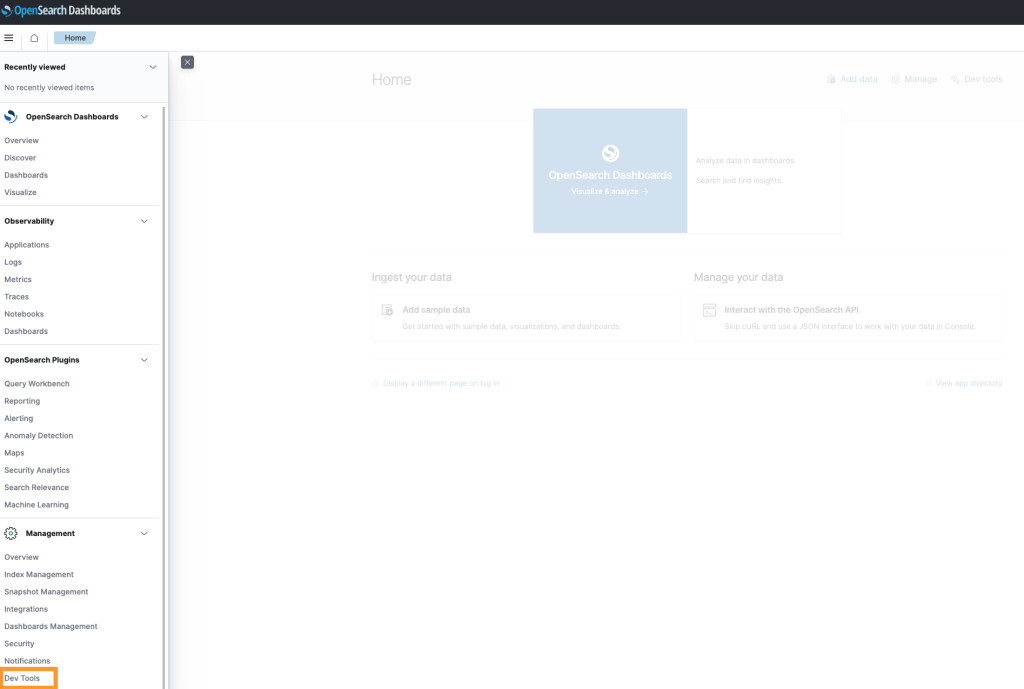1024x689 pixels.
Task: Open Dev Tools in the sidebar
Action: pos(22,679)
